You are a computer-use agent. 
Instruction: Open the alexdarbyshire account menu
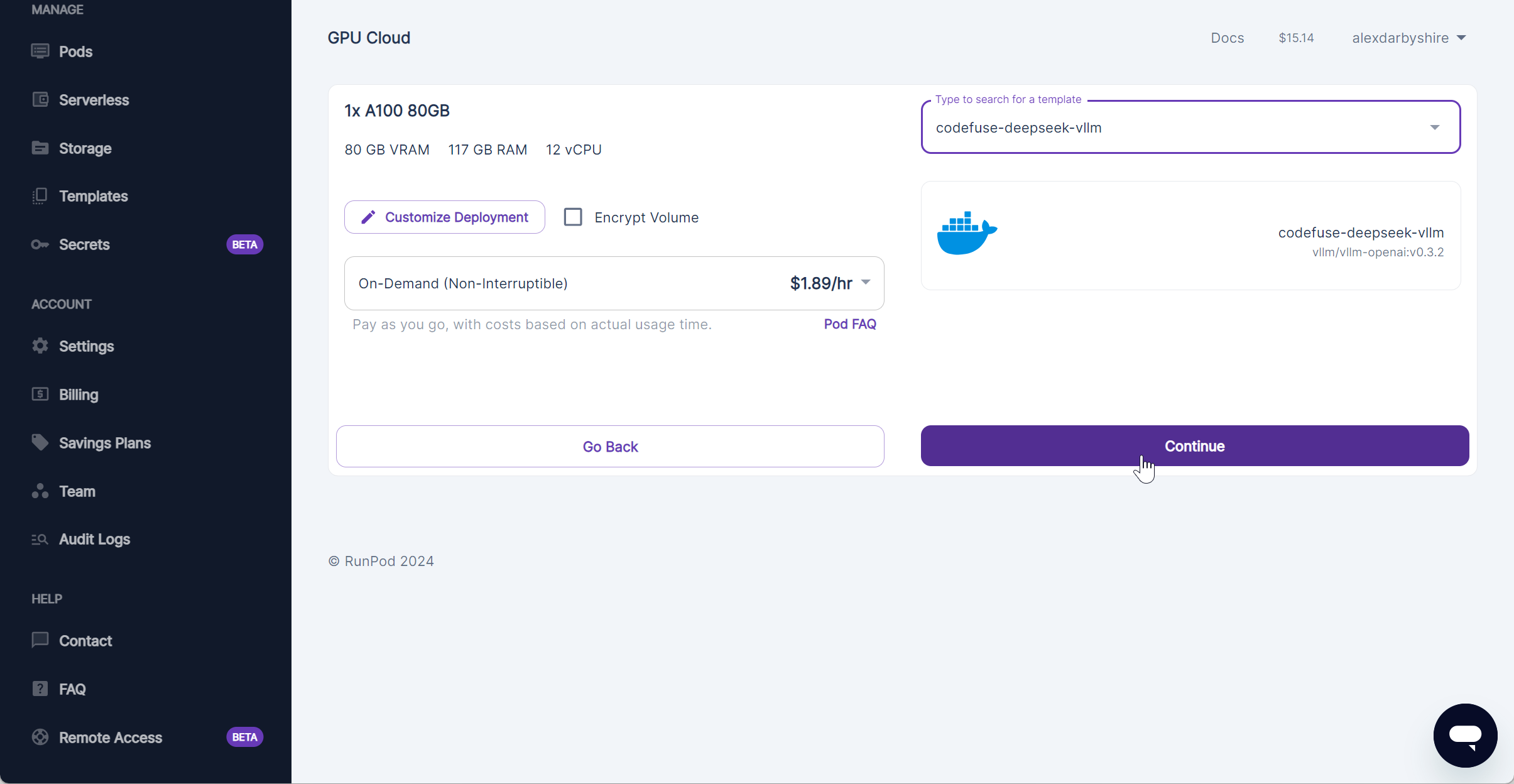(1409, 38)
